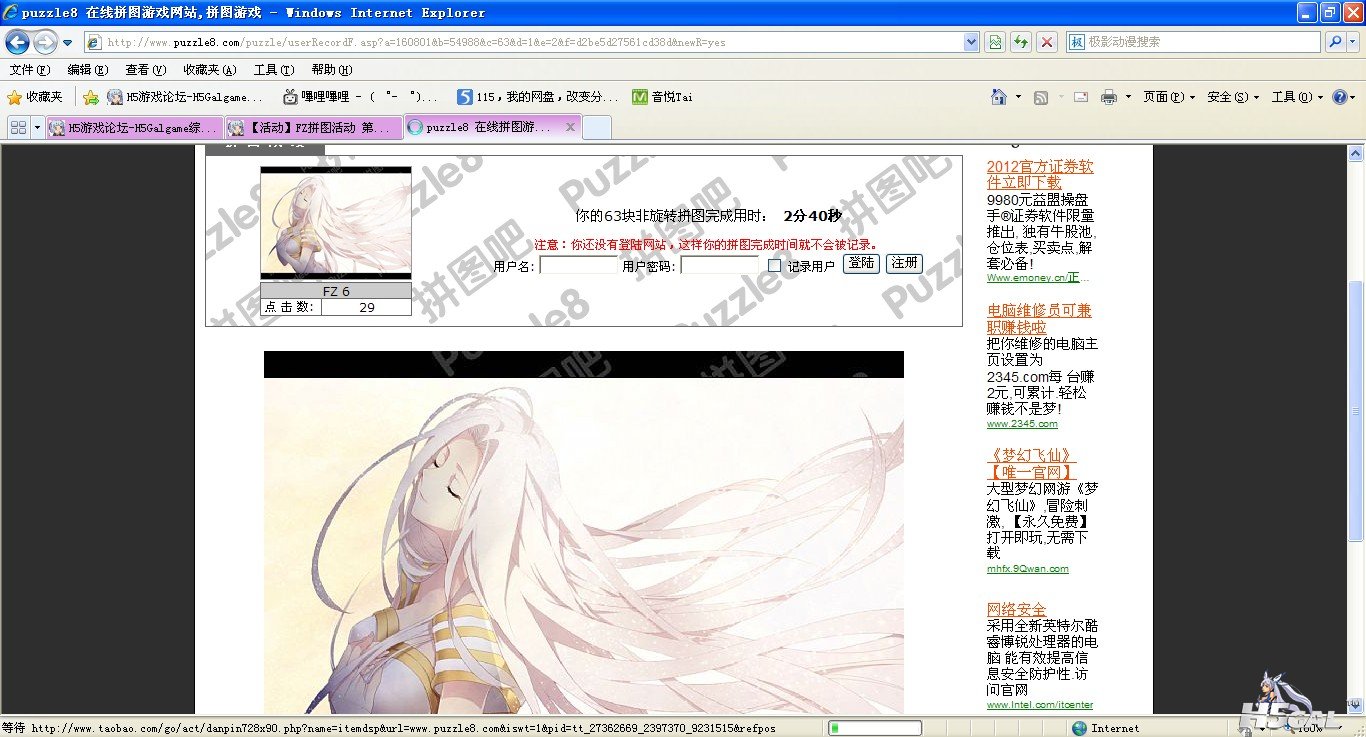Open the 文件(F) menu

click(x=29, y=70)
